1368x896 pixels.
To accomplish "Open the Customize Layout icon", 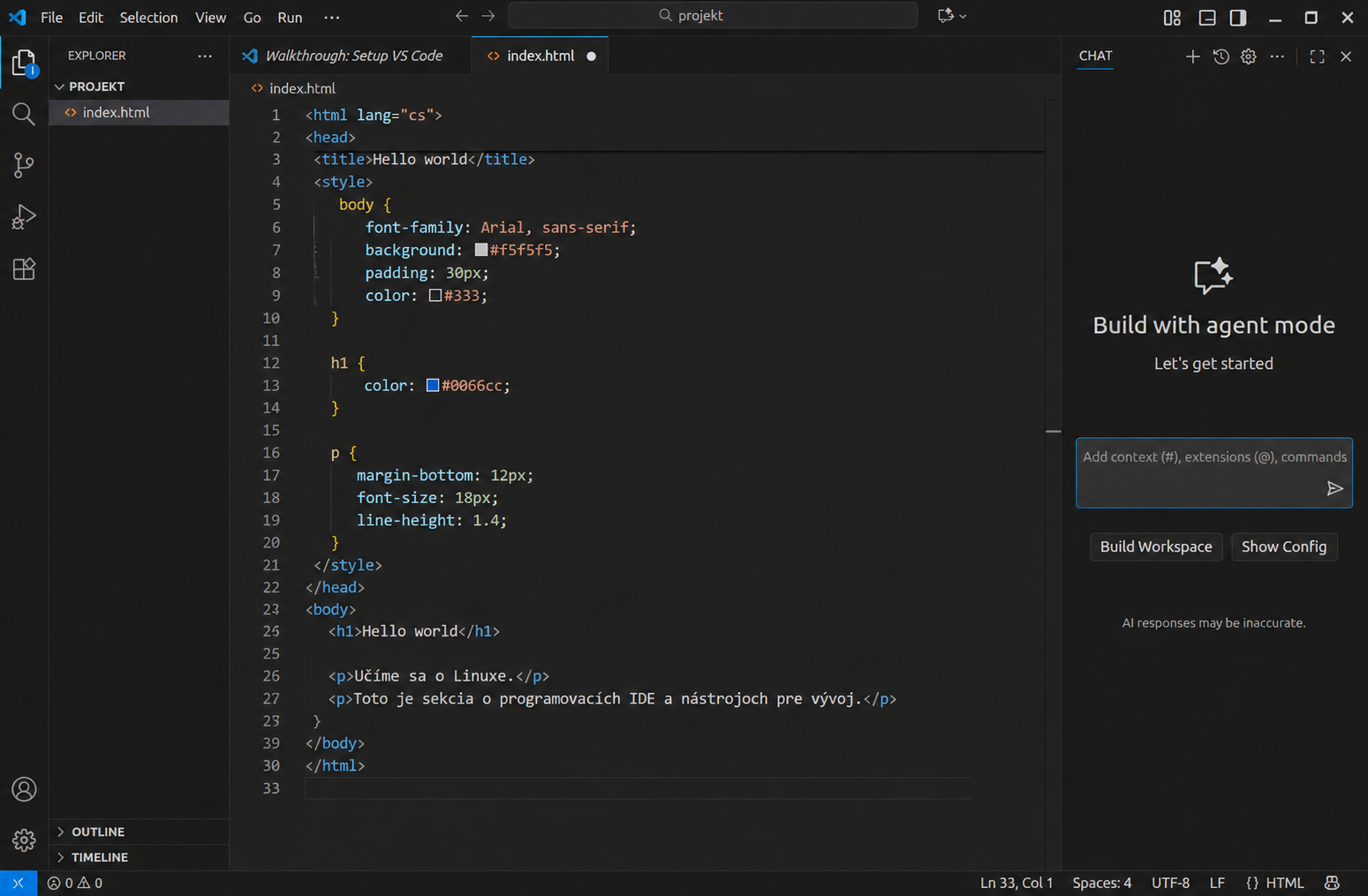I will pos(1172,18).
